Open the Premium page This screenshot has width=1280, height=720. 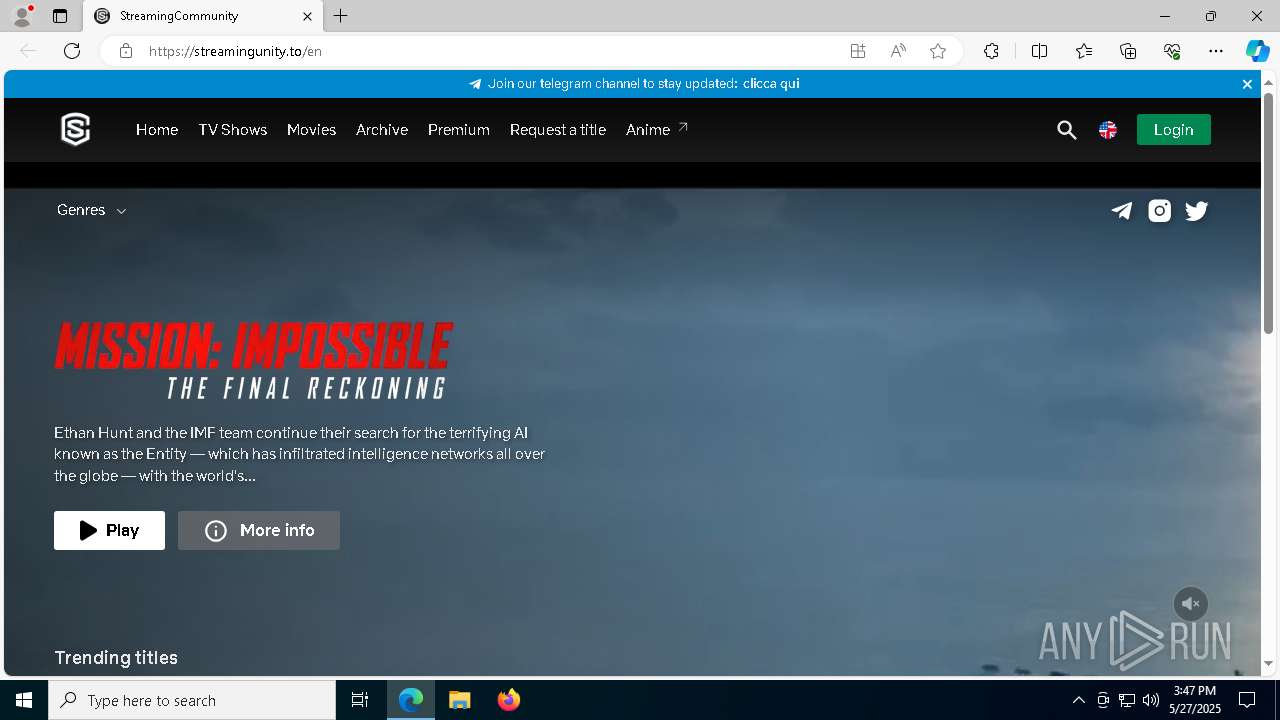459,130
